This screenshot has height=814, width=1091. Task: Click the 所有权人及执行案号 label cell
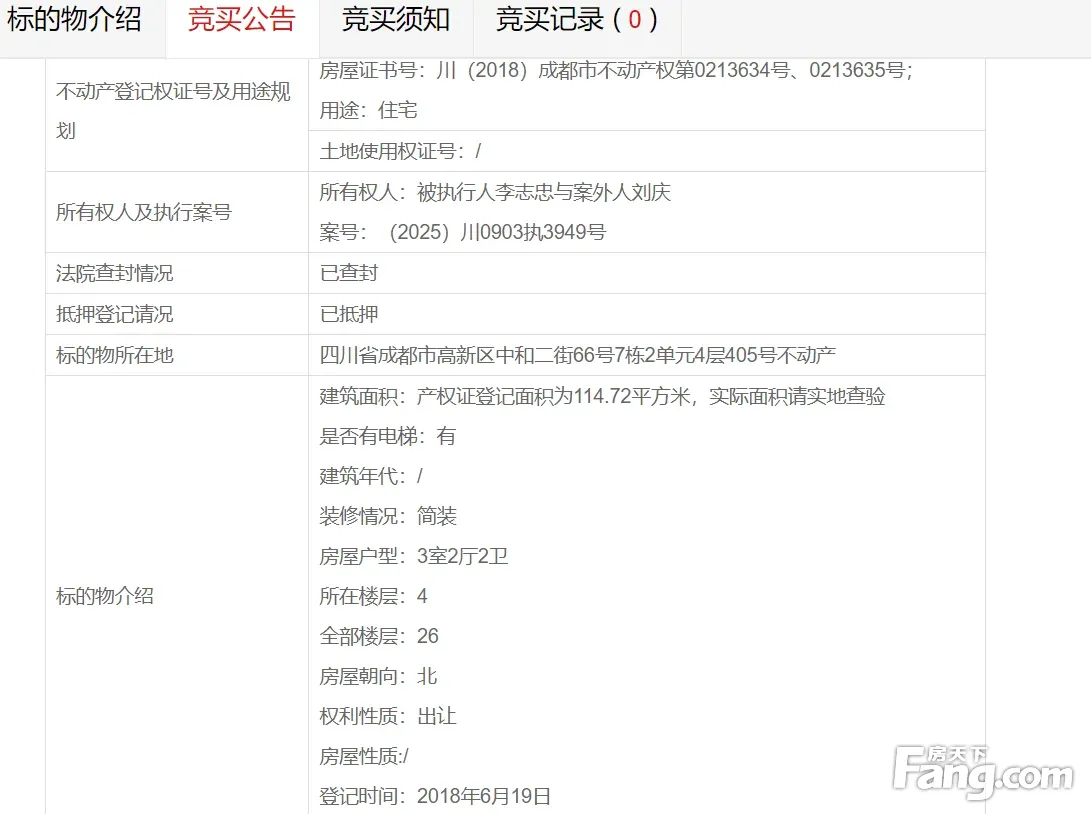[144, 212]
